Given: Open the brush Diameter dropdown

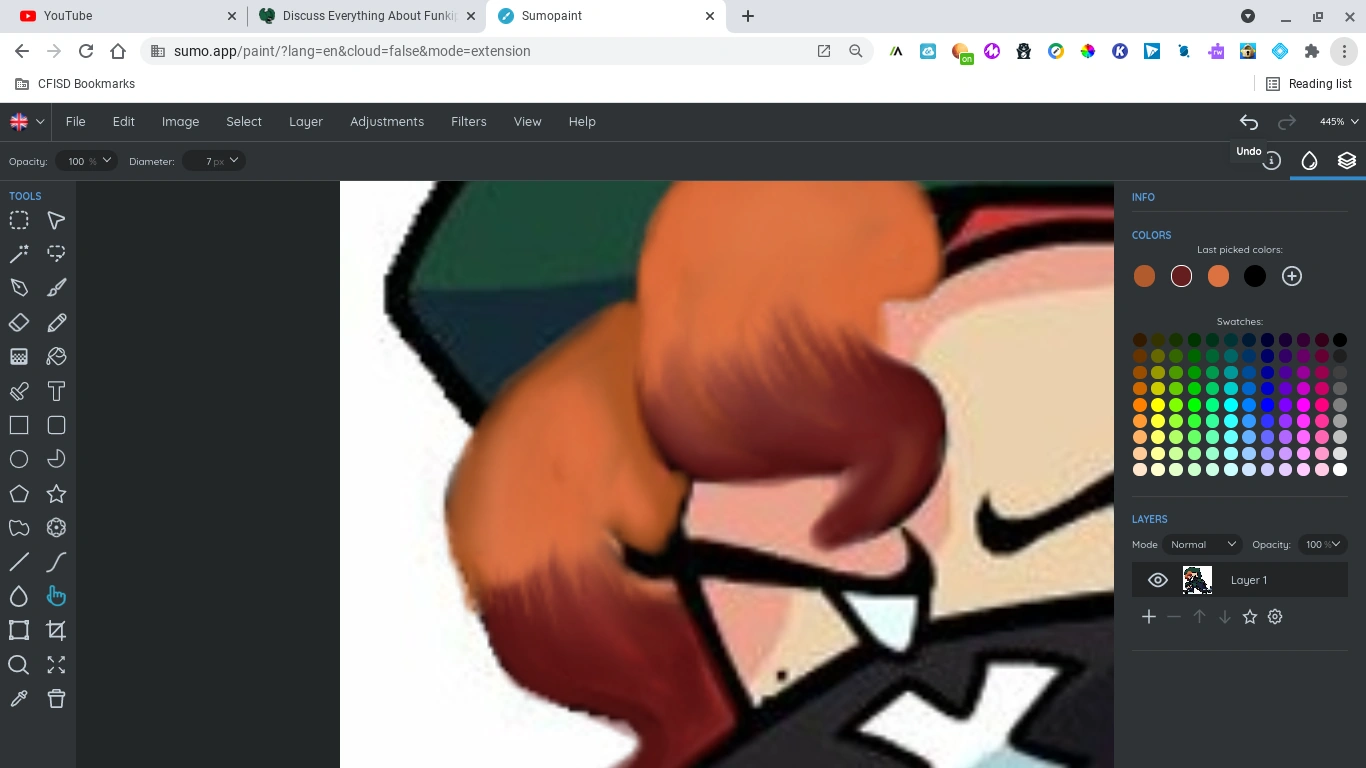Looking at the screenshot, I should coord(214,160).
